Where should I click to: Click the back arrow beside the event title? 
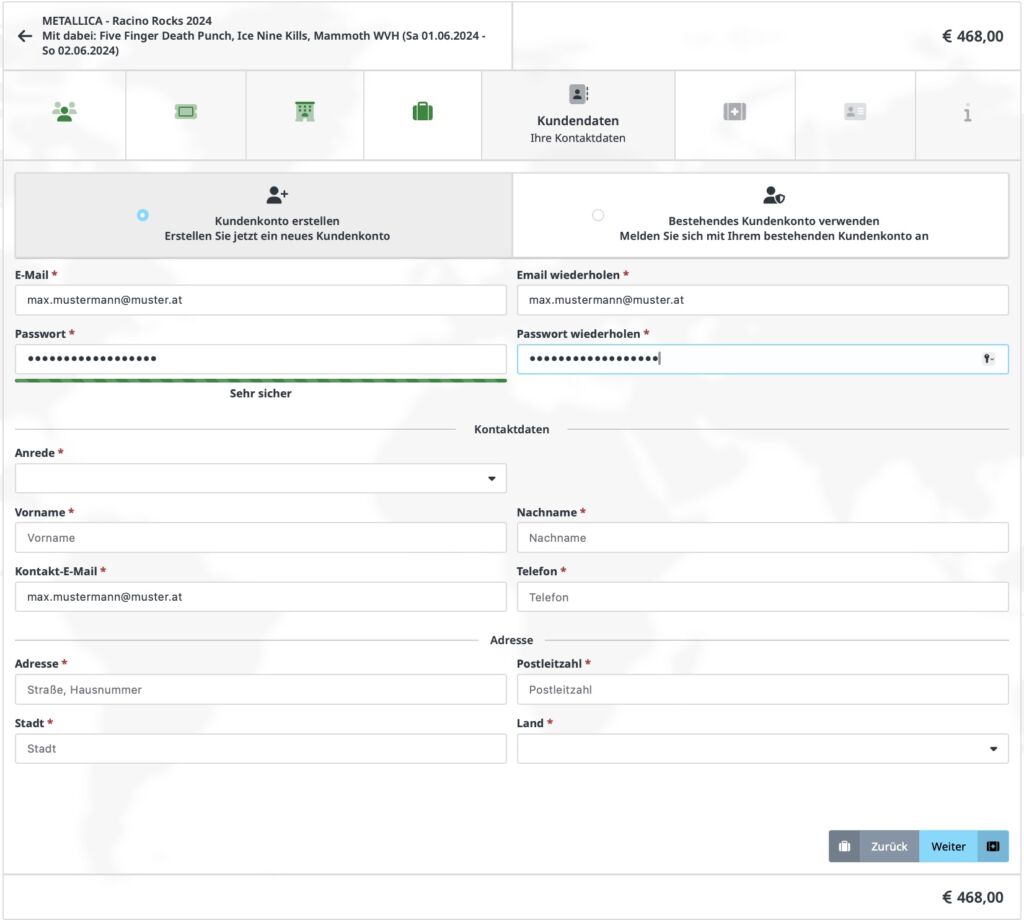(x=26, y=36)
